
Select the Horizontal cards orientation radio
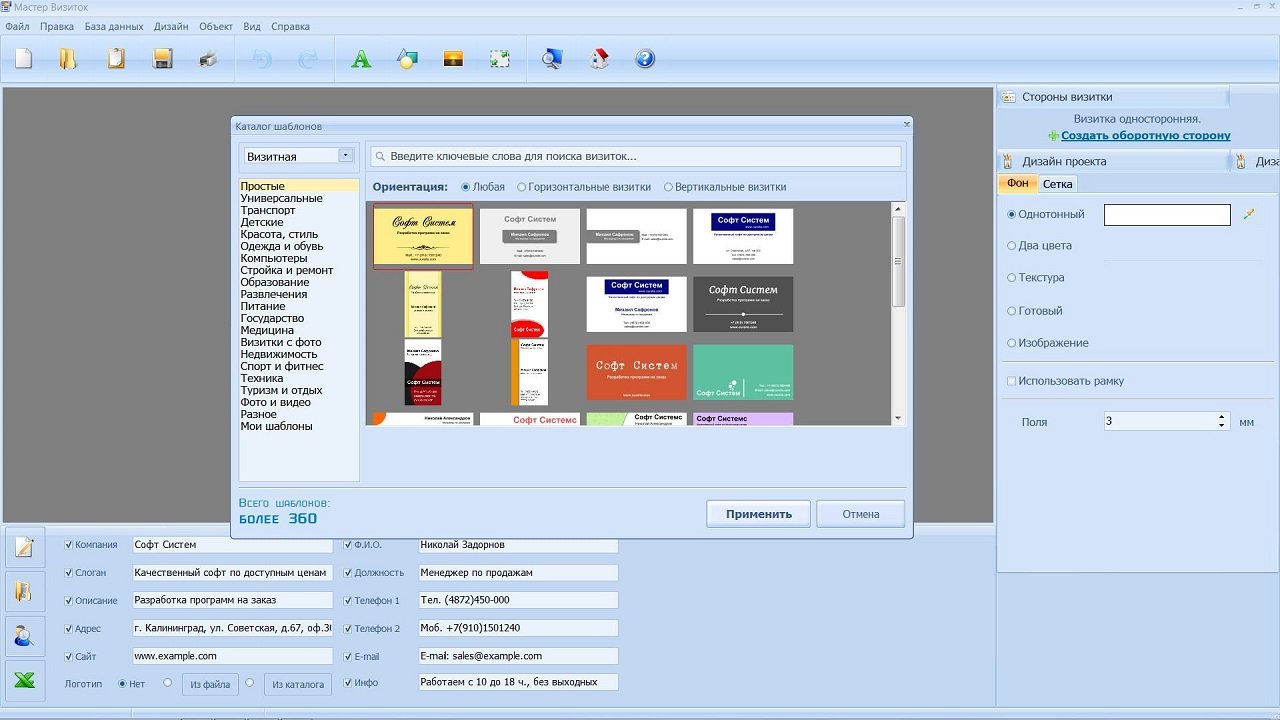click(x=522, y=187)
